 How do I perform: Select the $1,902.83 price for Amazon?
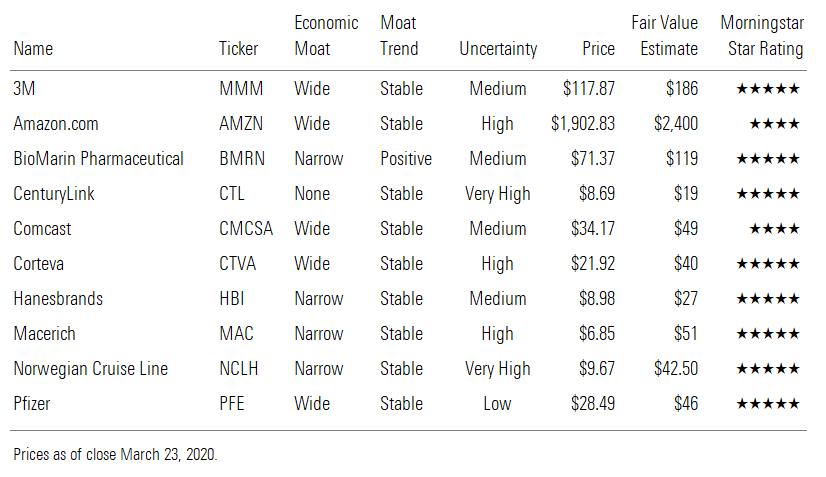582,124
